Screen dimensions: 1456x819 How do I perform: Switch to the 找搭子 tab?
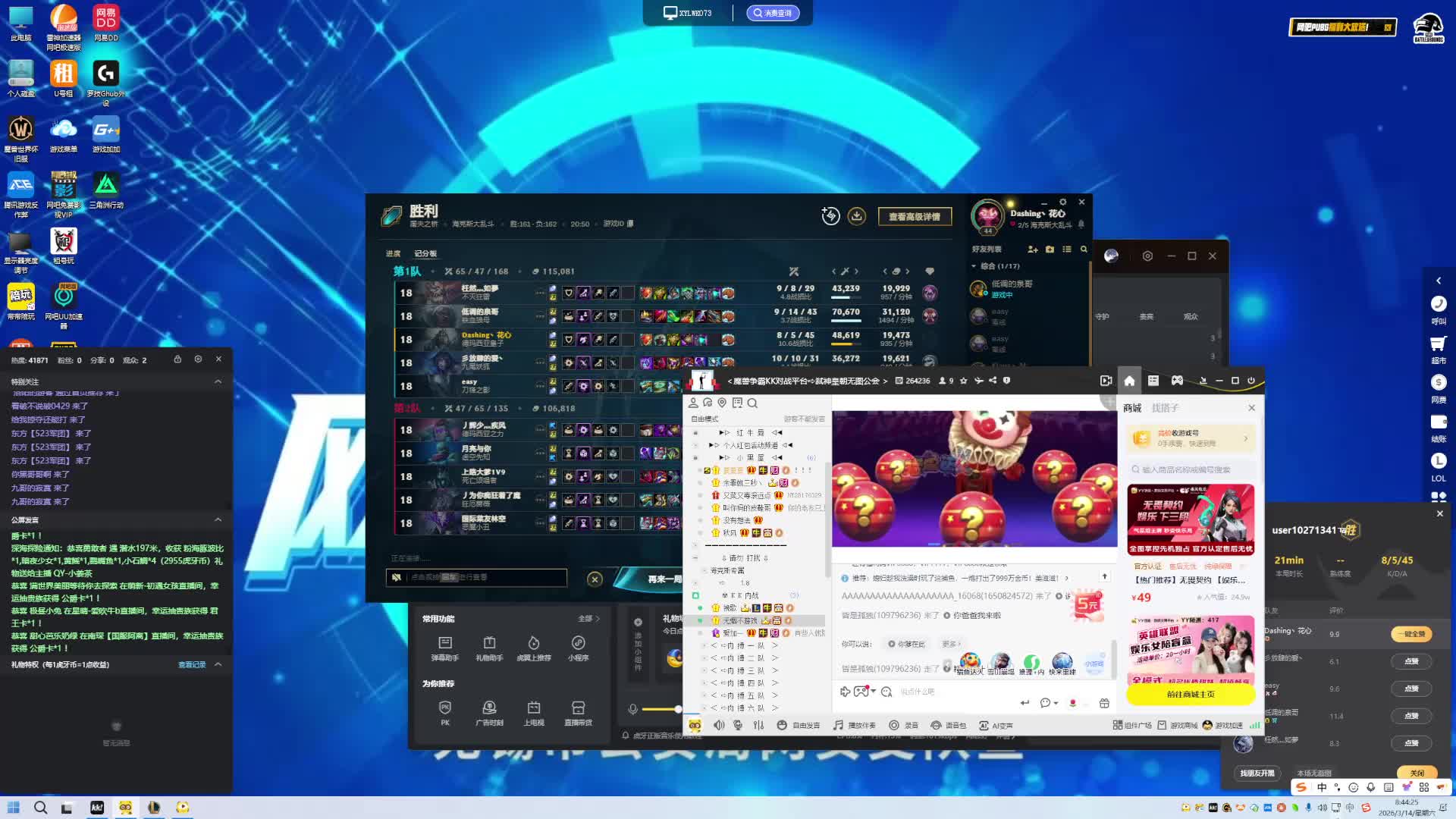click(1165, 408)
